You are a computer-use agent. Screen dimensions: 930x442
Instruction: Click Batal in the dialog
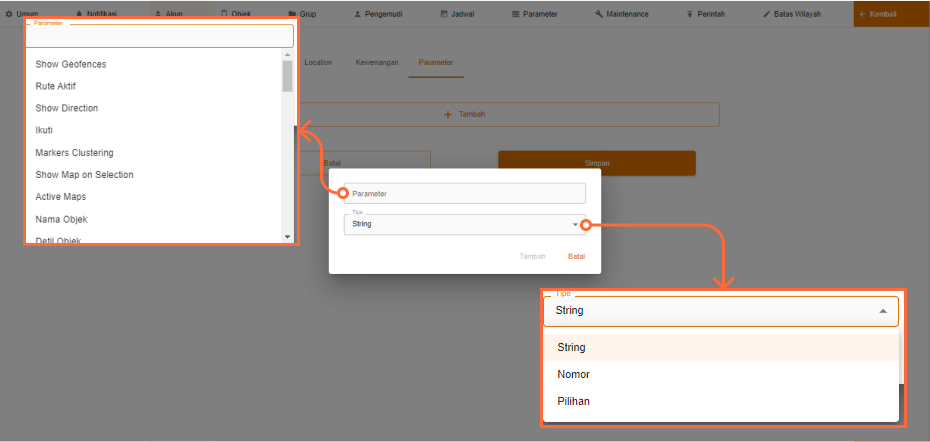point(576,256)
